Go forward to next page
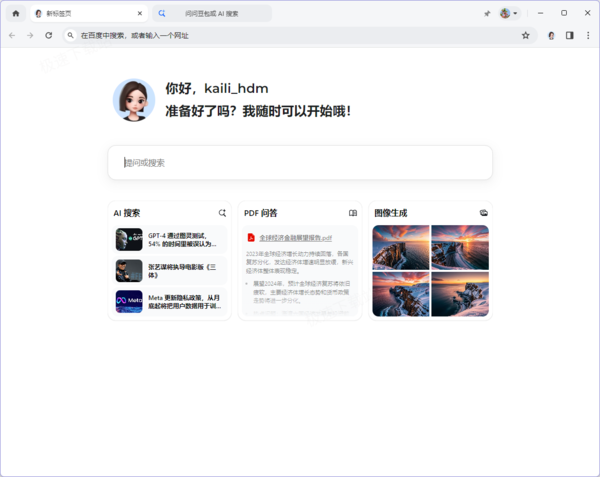The width and height of the screenshot is (600, 477). click(30, 36)
